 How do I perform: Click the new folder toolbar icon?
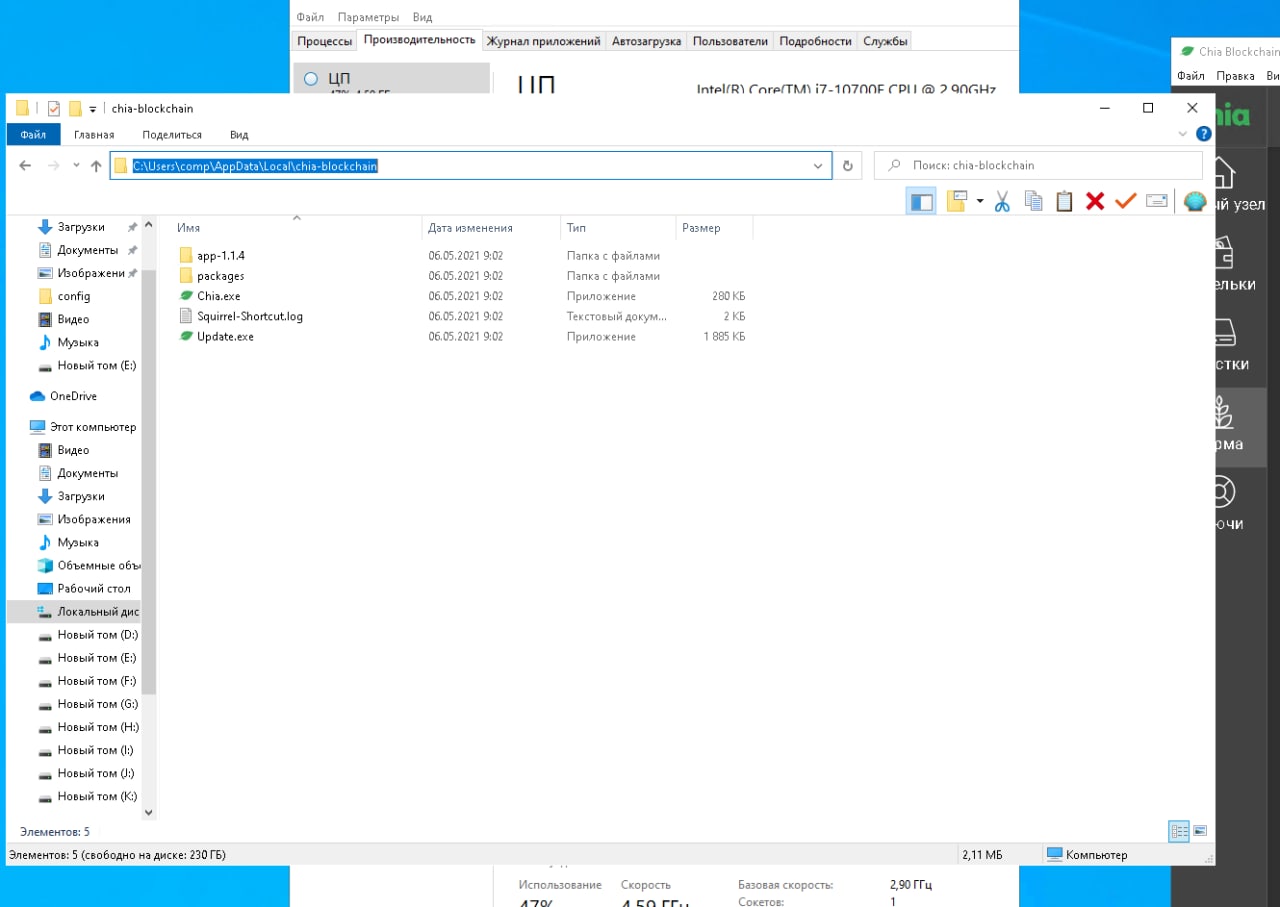957,201
